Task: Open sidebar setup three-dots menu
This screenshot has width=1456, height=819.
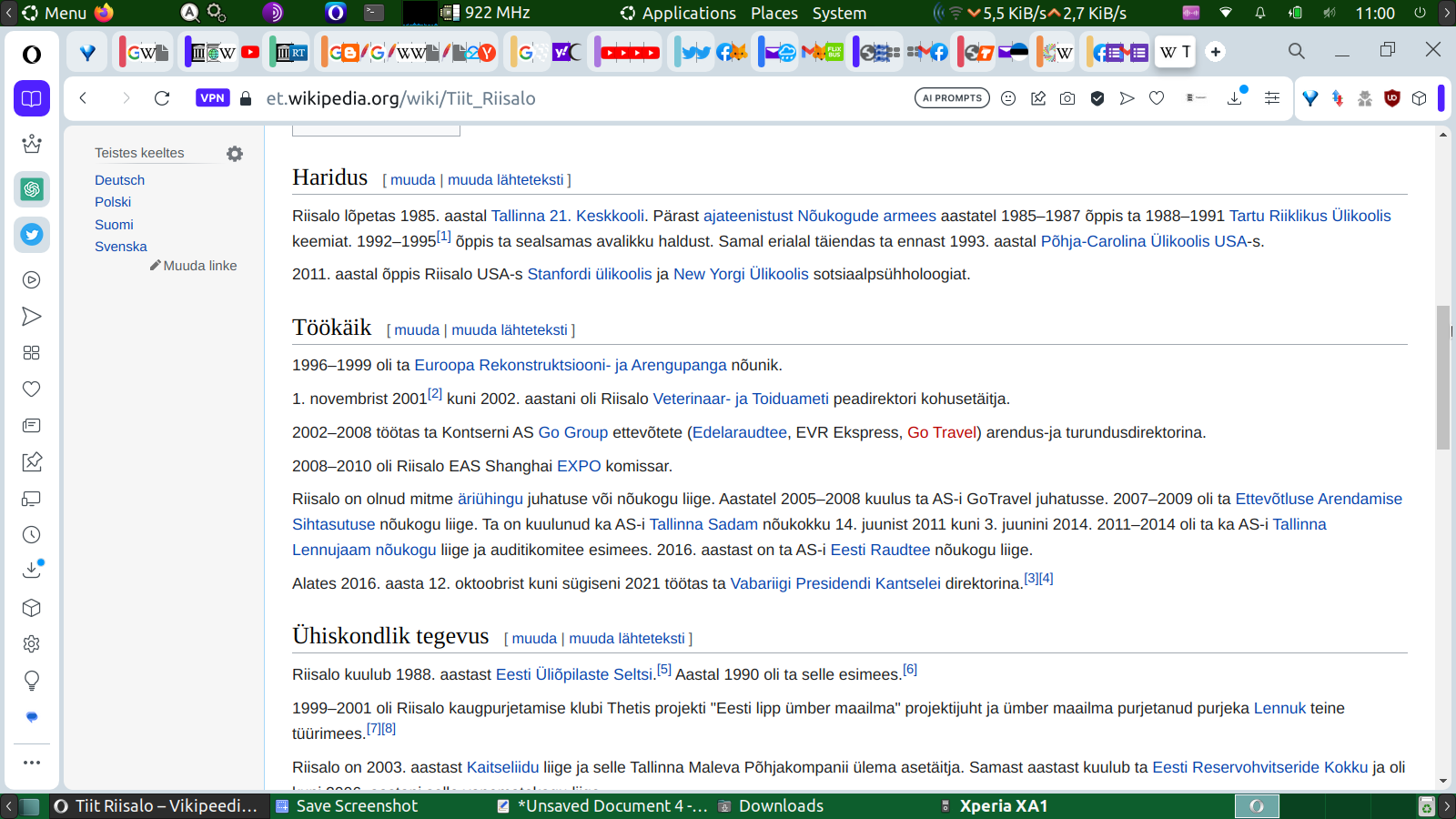Action: click(32, 763)
